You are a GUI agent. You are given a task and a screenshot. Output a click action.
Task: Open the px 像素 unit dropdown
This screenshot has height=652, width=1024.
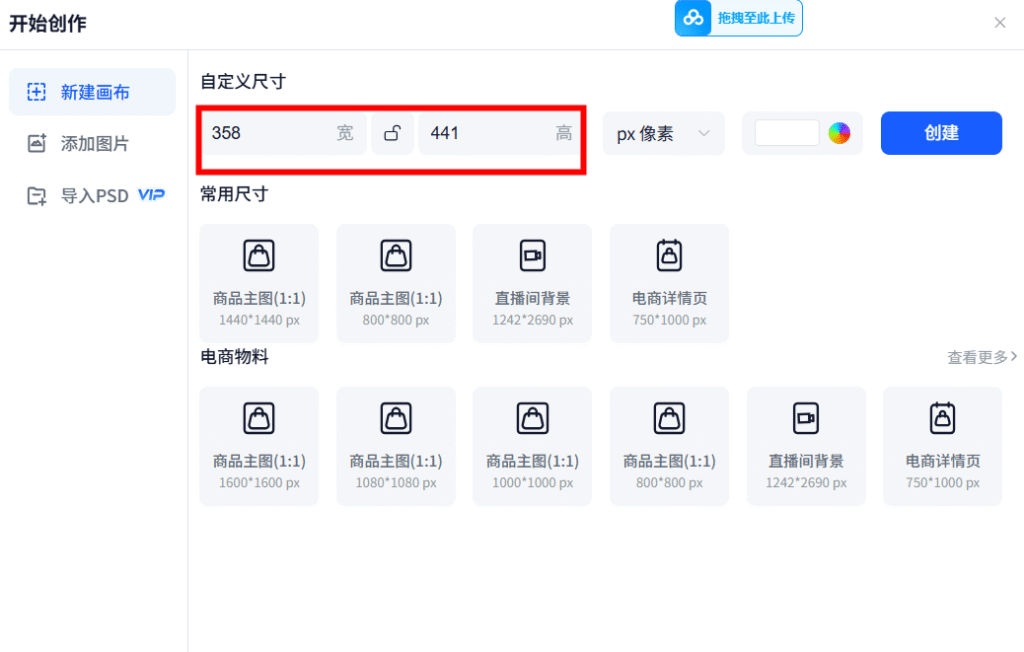coord(663,133)
